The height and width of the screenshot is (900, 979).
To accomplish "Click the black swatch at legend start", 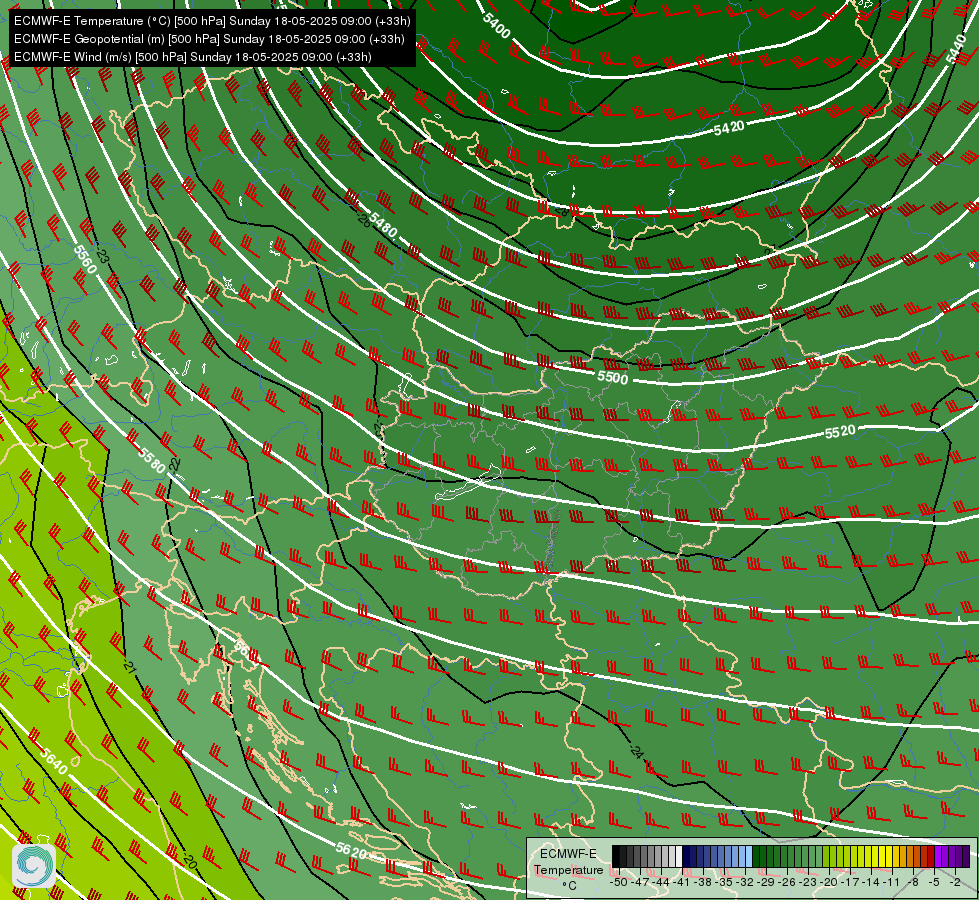I will [616, 856].
